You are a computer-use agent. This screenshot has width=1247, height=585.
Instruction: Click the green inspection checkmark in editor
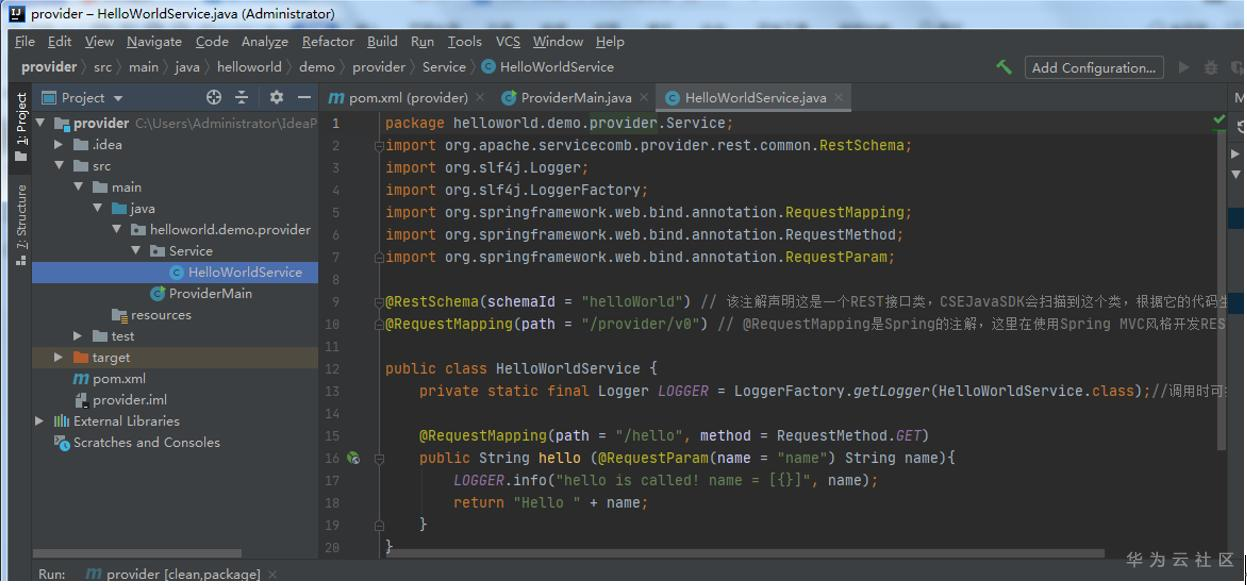tap(1219, 121)
